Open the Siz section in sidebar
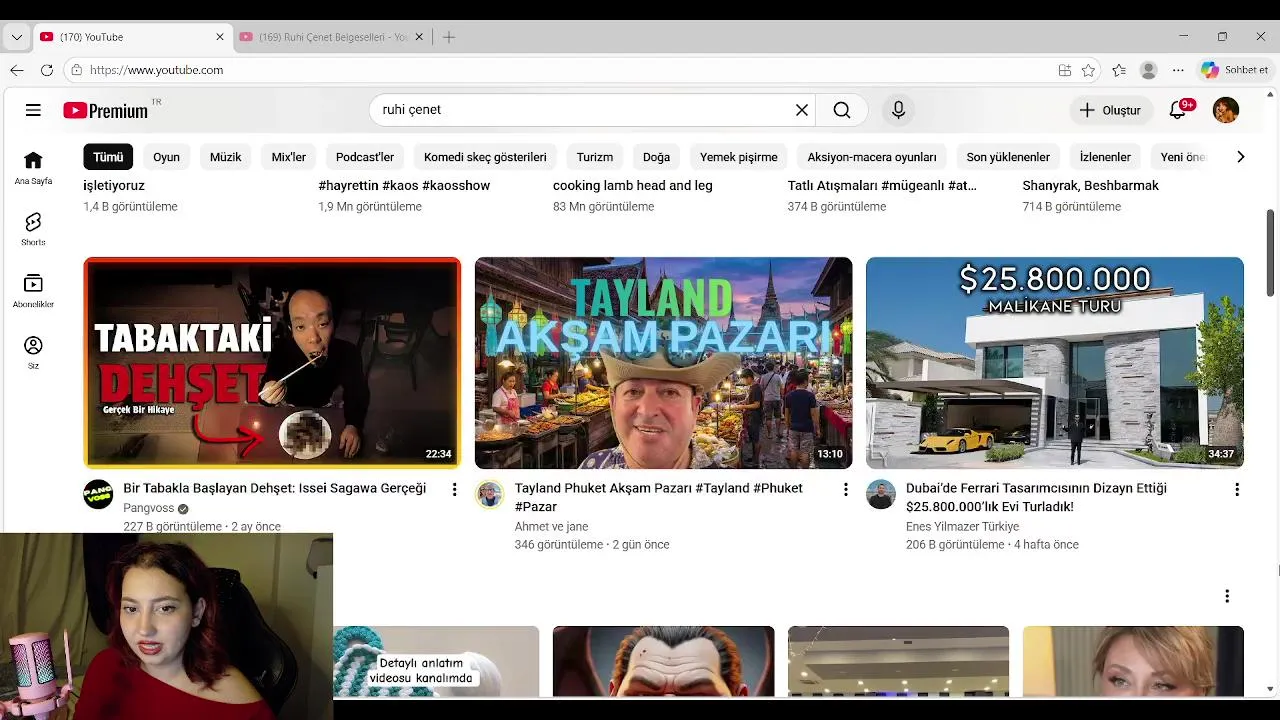 tap(33, 352)
